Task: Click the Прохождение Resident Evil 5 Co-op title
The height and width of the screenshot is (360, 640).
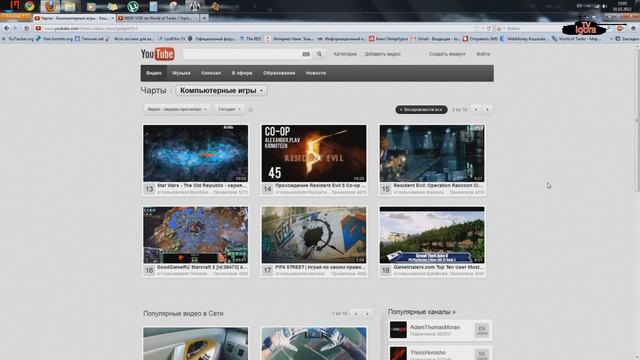Action: tap(320, 185)
